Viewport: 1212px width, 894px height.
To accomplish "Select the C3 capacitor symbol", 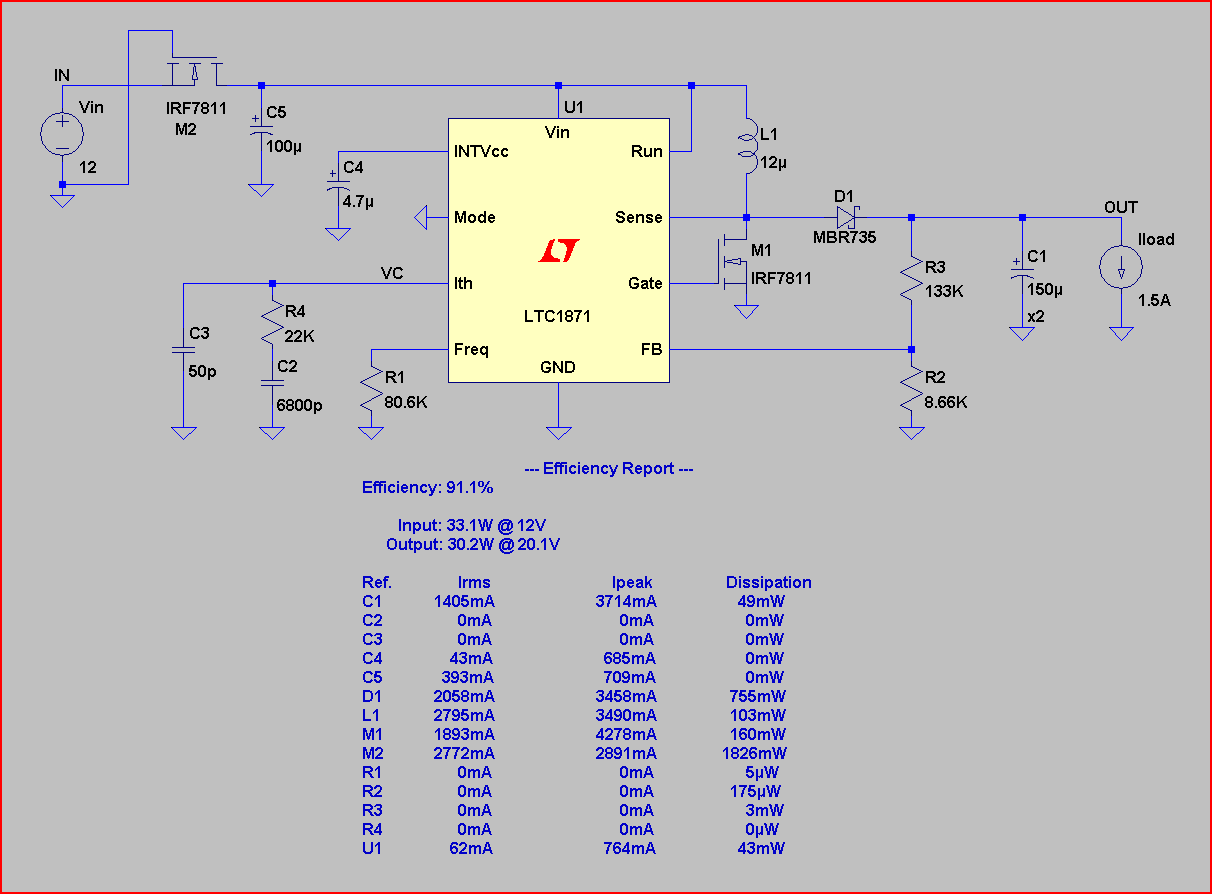I will 183,350.
